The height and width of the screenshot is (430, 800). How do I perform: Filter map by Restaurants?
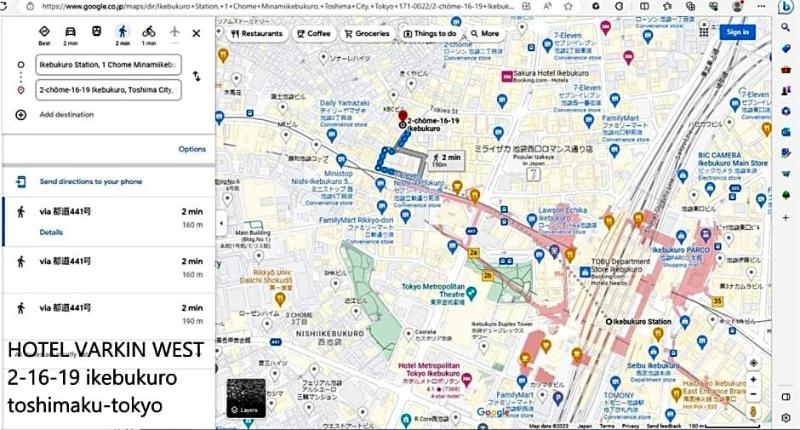coord(257,34)
